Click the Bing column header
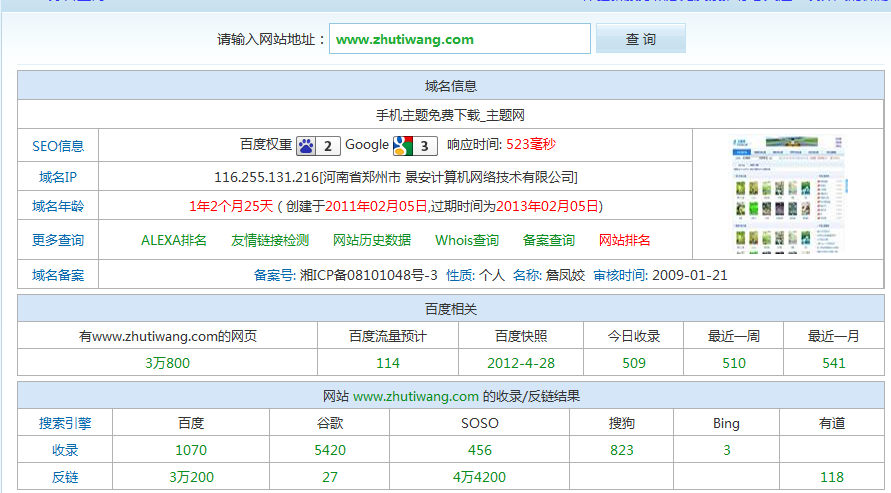 pyautogui.click(x=727, y=423)
